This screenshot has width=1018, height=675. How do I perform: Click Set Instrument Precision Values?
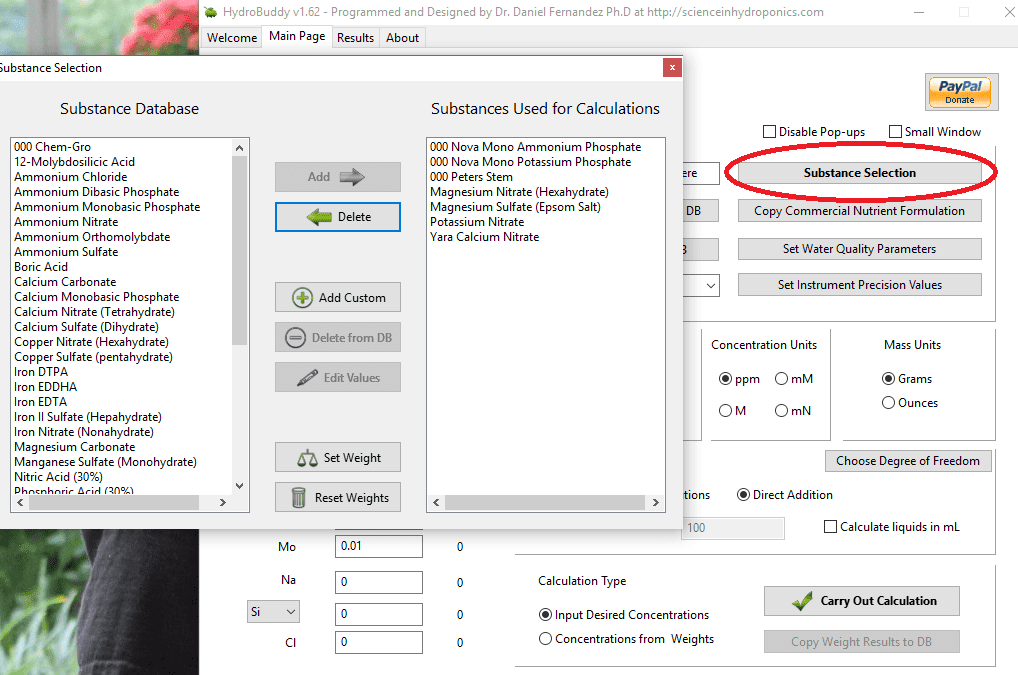[860, 285]
